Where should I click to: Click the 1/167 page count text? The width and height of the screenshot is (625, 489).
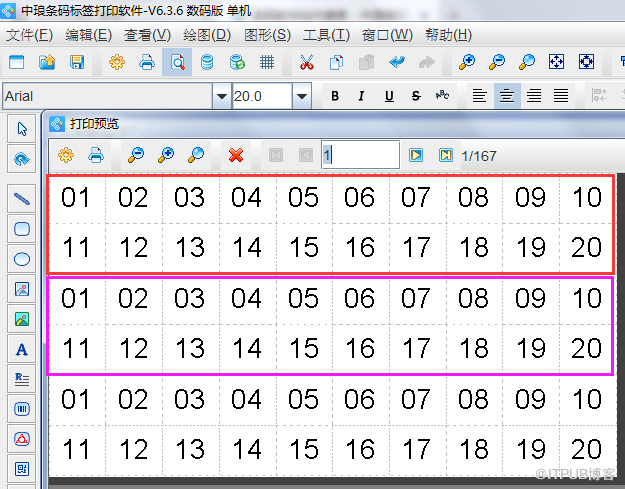pyautogui.click(x=479, y=156)
